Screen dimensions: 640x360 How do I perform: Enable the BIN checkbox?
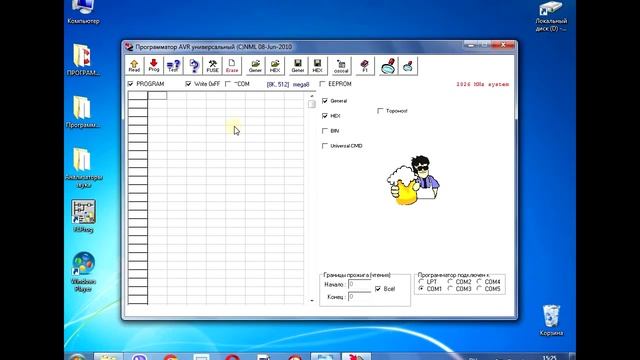pos(325,131)
